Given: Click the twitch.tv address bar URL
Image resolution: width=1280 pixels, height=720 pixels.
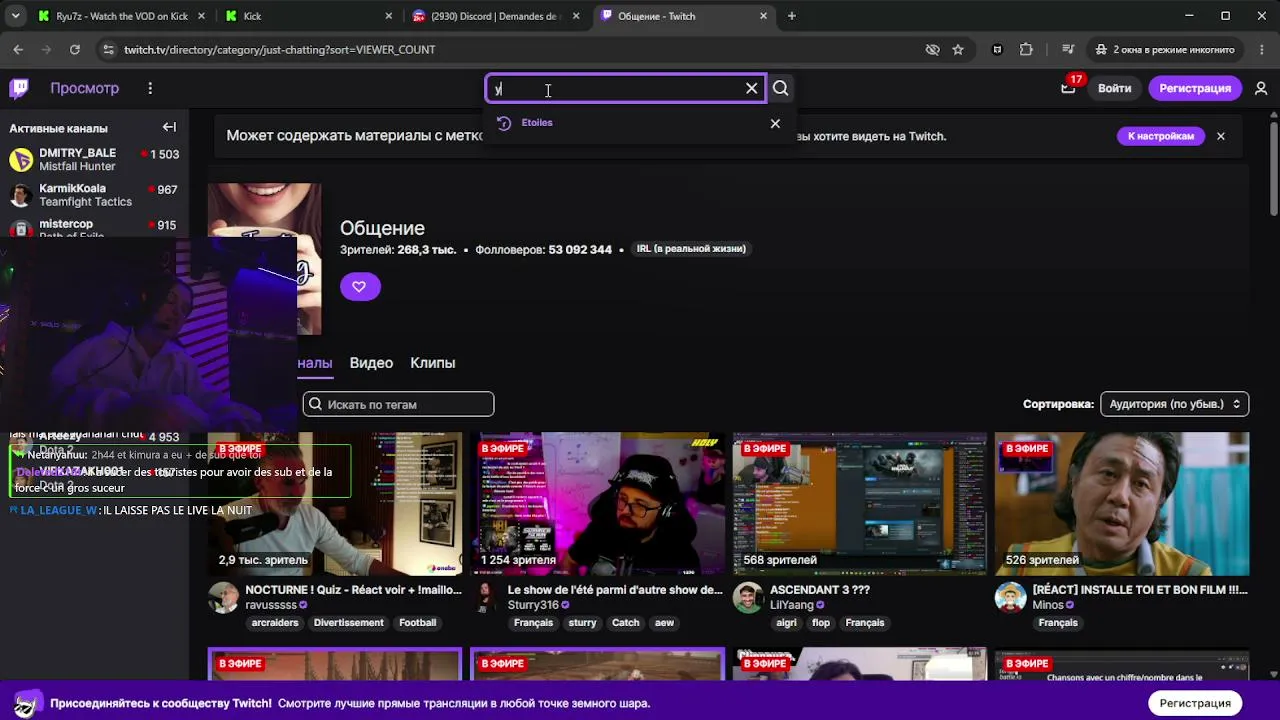Looking at the screenshot, I should pyautogui.click(x=280, y=49).
